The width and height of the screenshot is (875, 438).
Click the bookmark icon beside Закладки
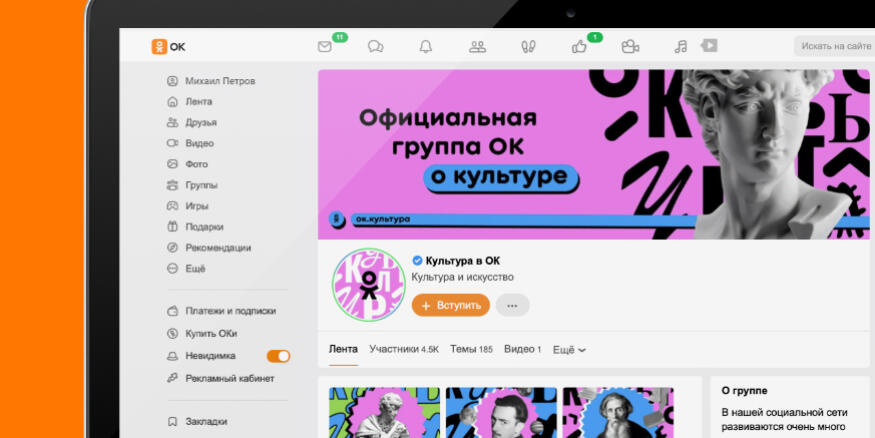click(172, 421)
